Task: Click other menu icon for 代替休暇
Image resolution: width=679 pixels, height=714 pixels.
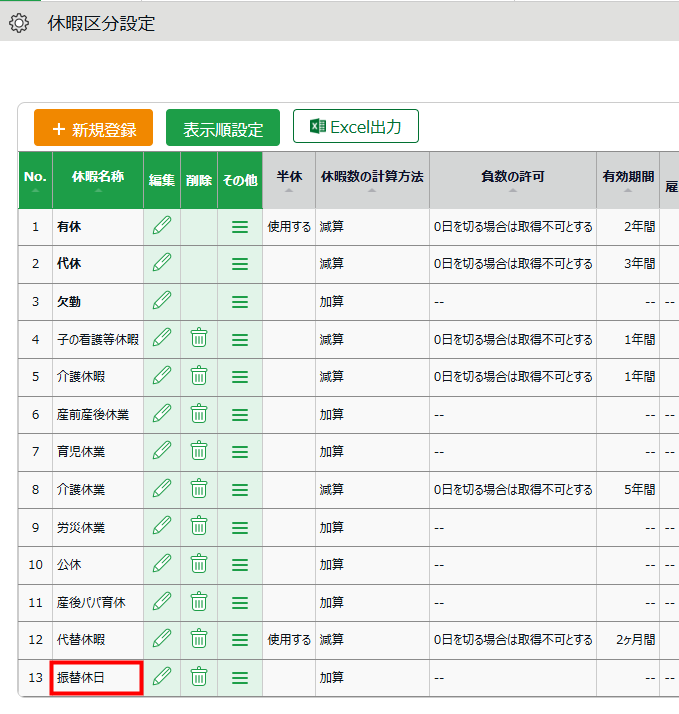Action: [240, 640]
